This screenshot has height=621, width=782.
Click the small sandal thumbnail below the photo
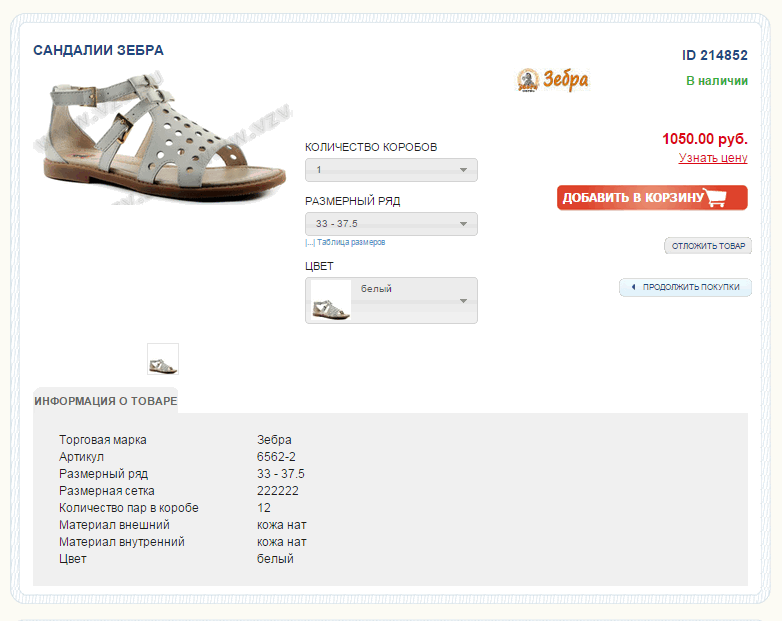(x=163, y=359)
